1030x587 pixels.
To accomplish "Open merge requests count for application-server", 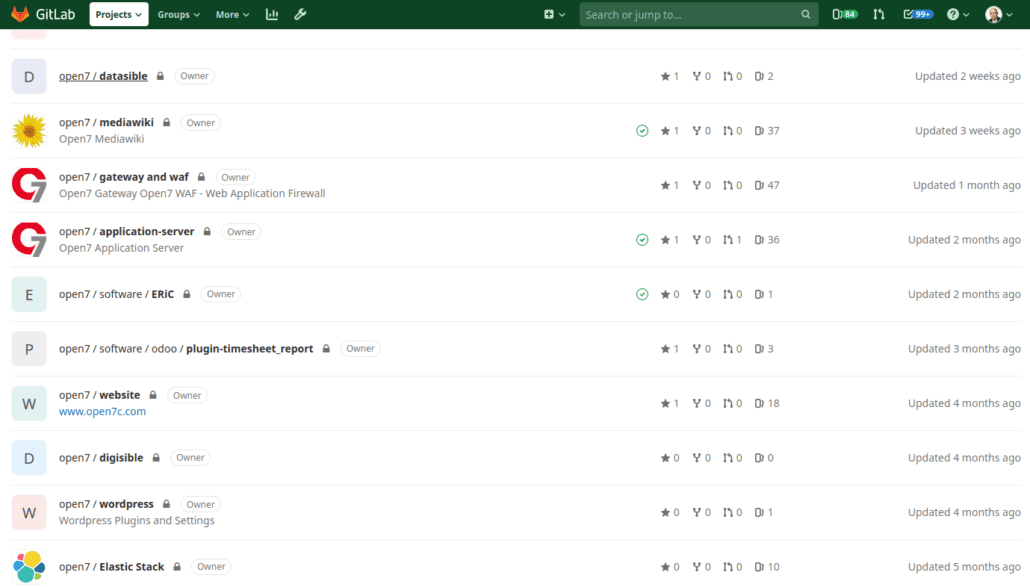I will pyautogui.click(x=732, y=240).
